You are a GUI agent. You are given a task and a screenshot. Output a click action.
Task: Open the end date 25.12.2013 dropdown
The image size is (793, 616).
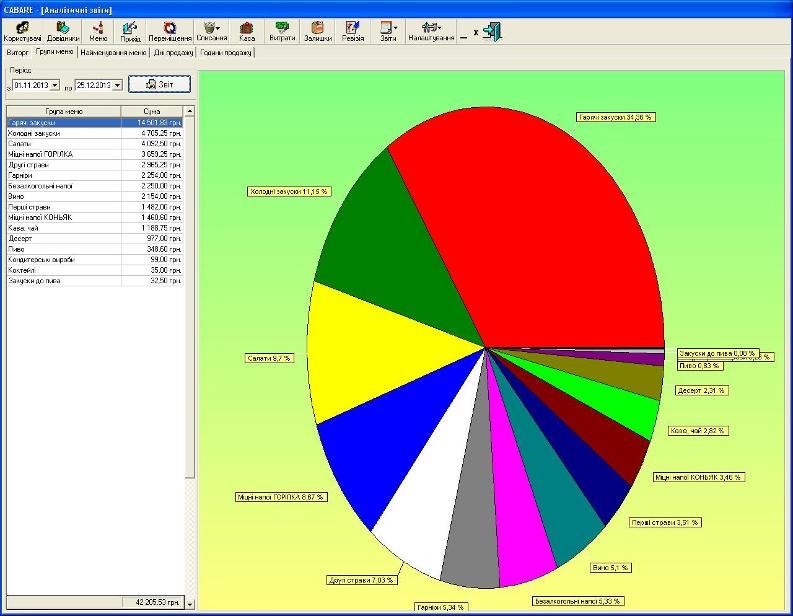(117, 85)
